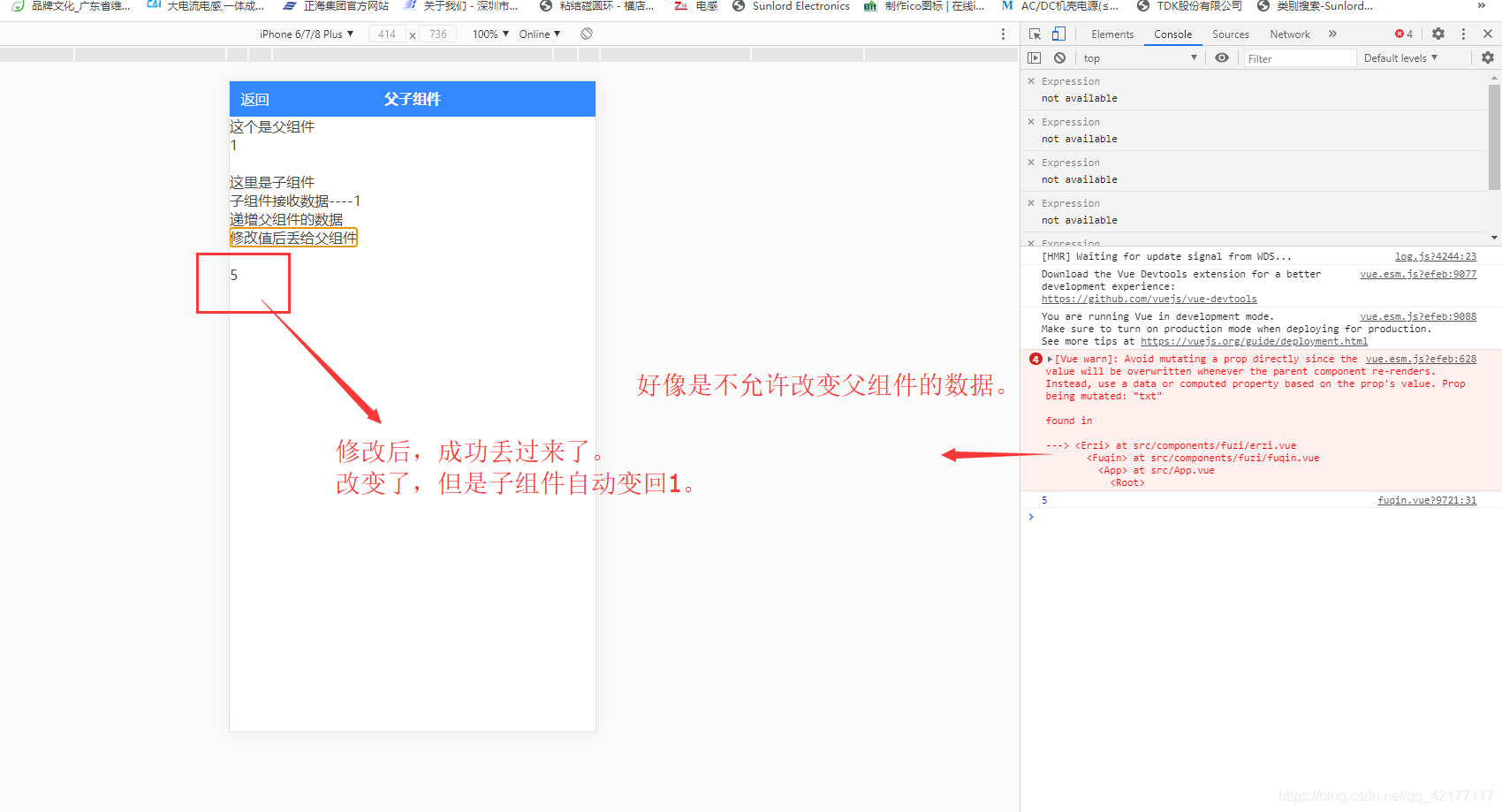
Task: Toggle the console sidebar
Action: pos(1035,57)
